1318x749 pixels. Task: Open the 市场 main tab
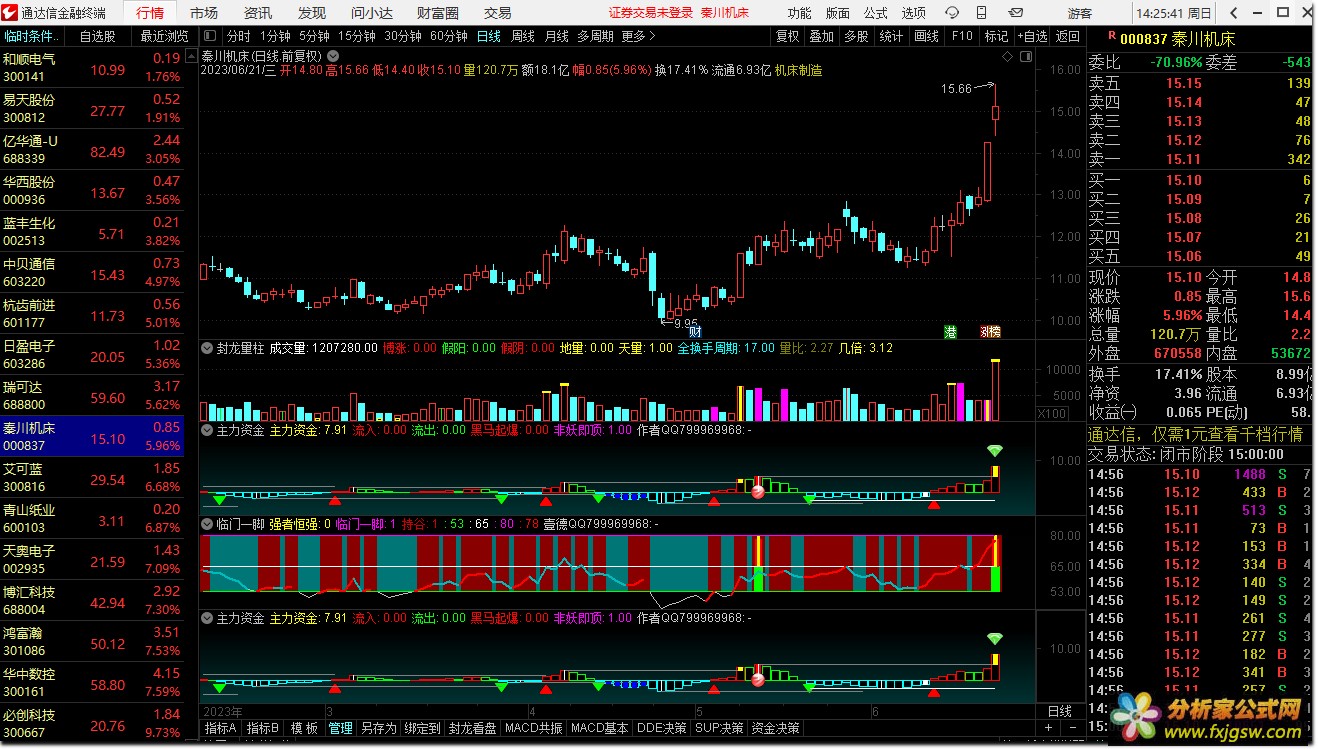[204, 13]
